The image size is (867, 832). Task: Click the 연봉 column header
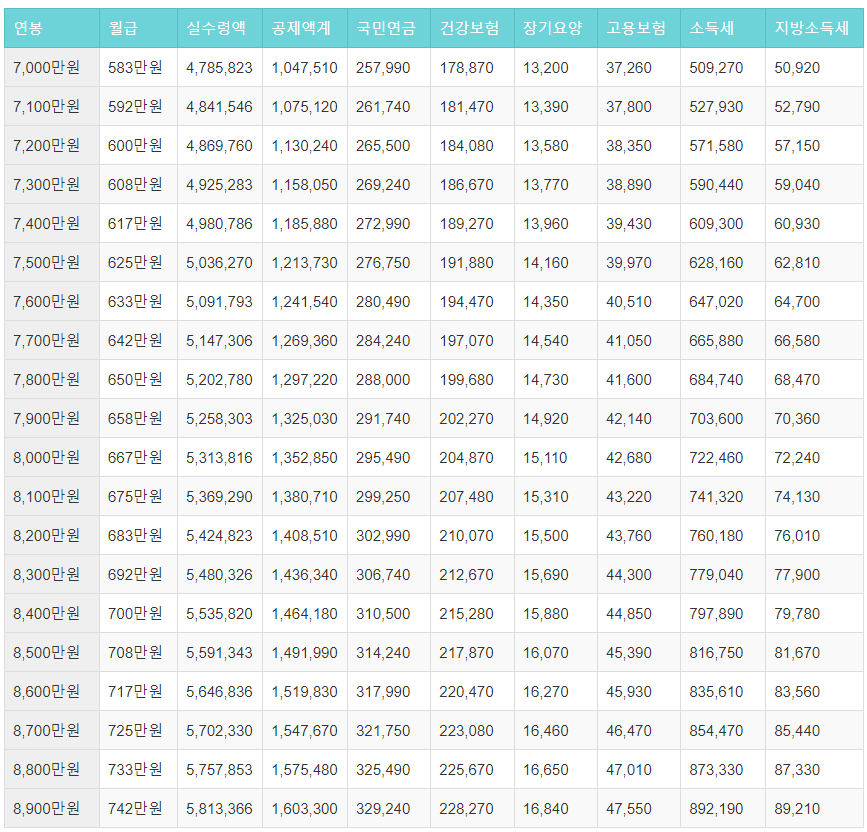click(x=52, y=28)
